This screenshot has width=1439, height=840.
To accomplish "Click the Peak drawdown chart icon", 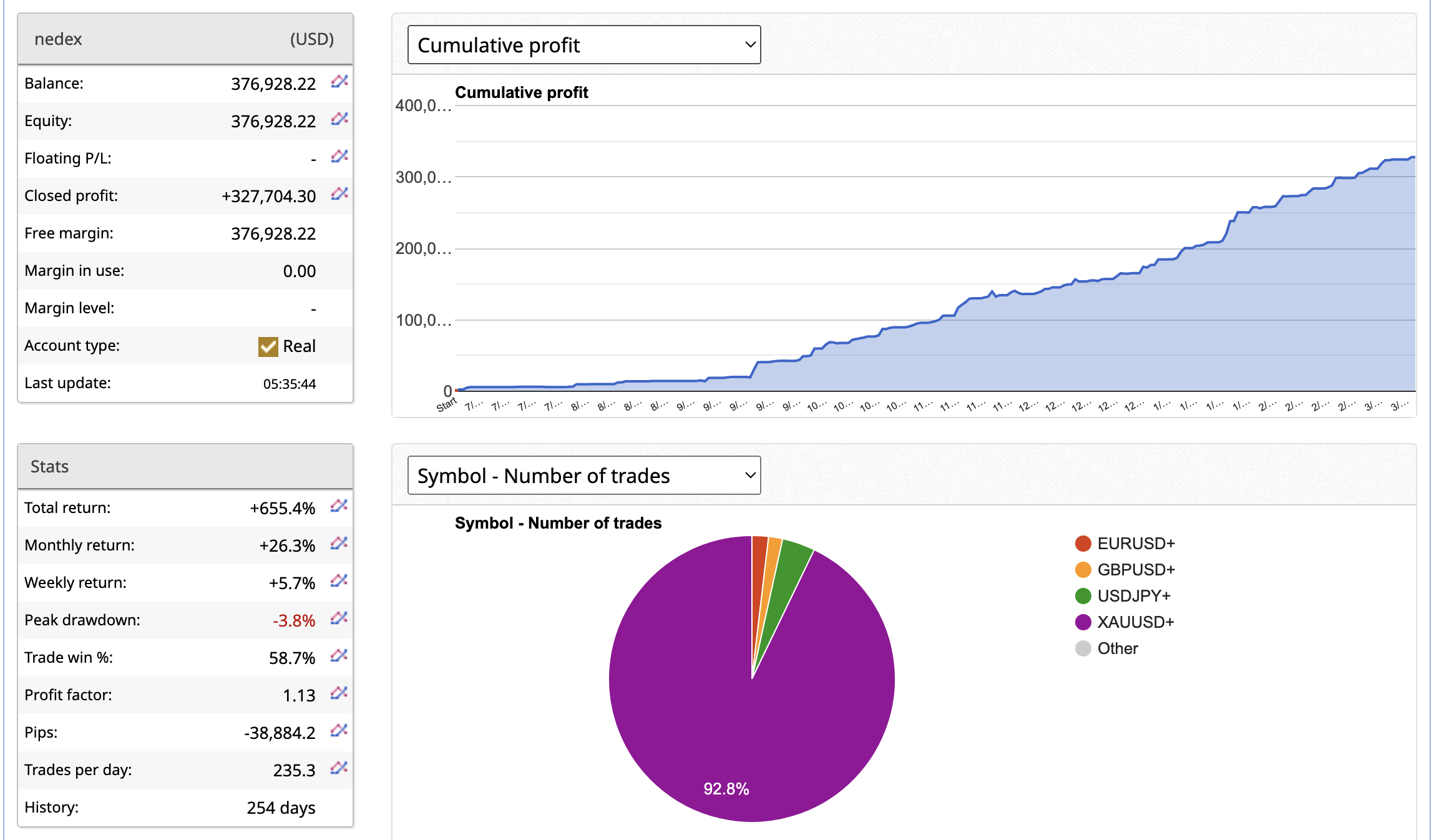I will 338,618.
